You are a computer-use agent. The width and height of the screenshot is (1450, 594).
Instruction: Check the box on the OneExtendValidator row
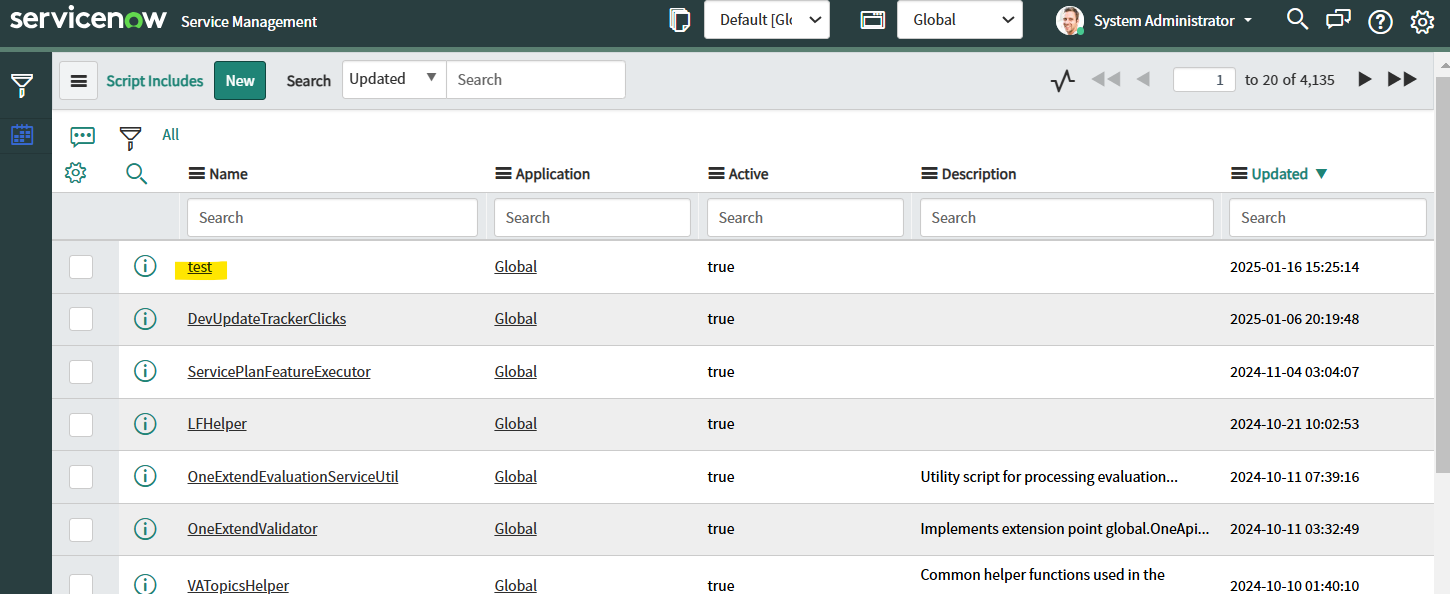point(81,529)
